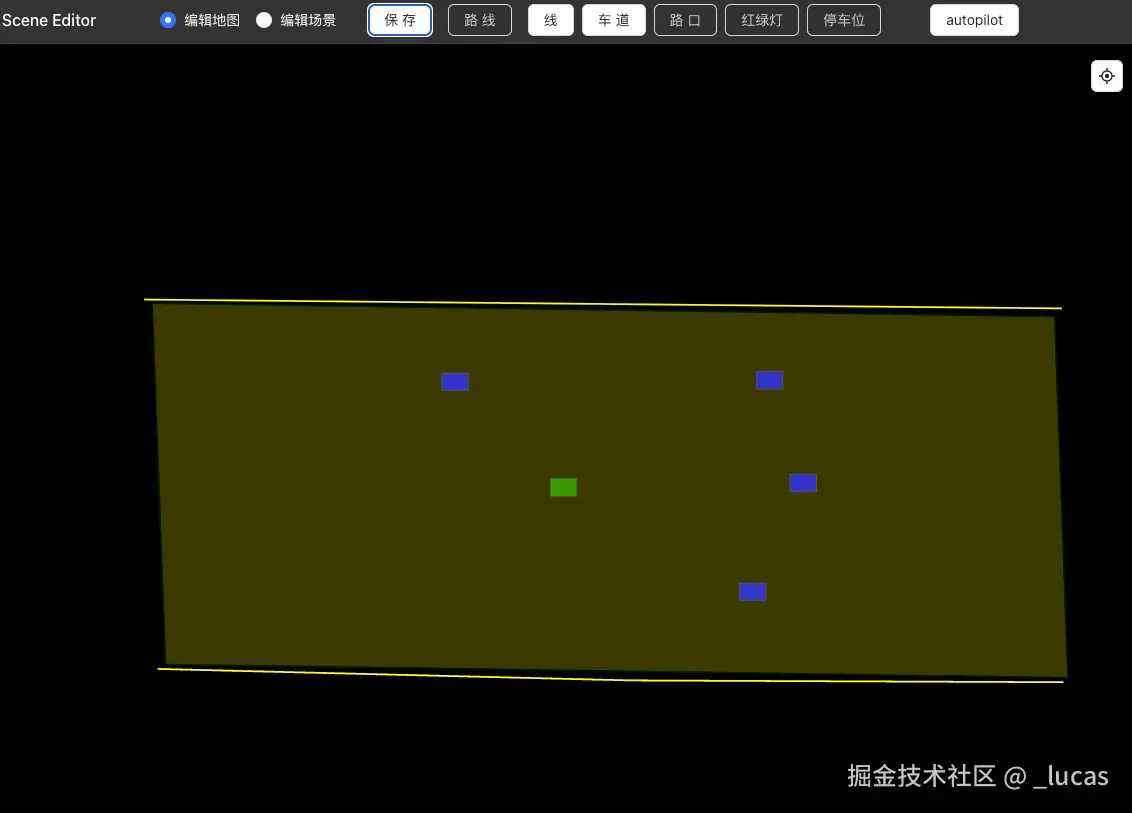Click the 红绿灯 (Traffic Light) button
This screenshot has height=813, width=1132.
(761, 20)
